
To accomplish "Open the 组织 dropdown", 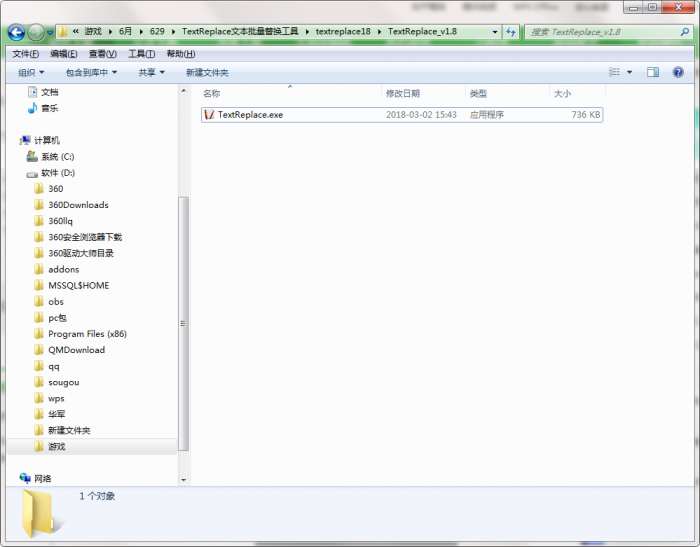I will point(31,72).
